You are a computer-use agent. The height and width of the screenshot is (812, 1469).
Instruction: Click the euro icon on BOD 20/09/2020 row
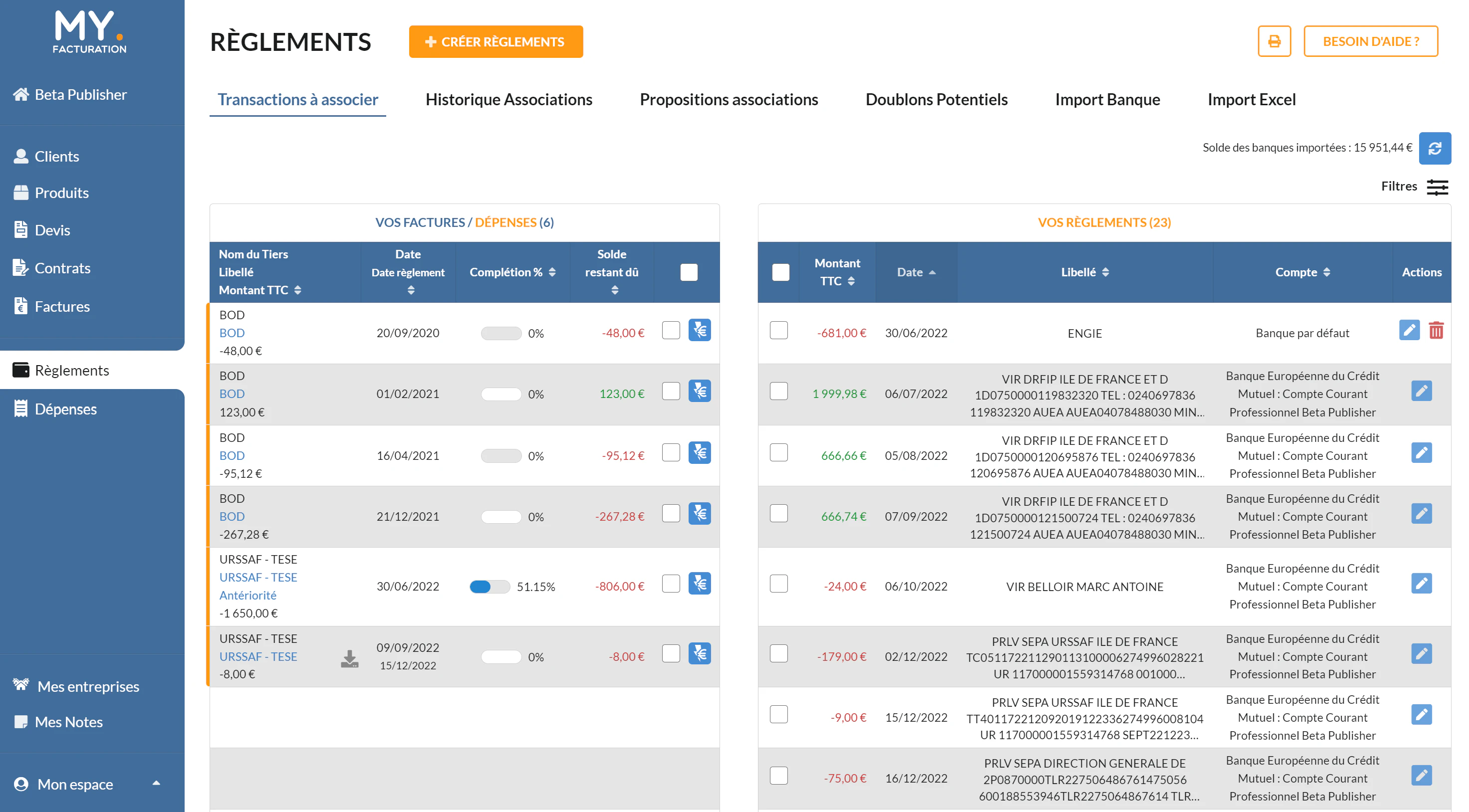(700, 330)
